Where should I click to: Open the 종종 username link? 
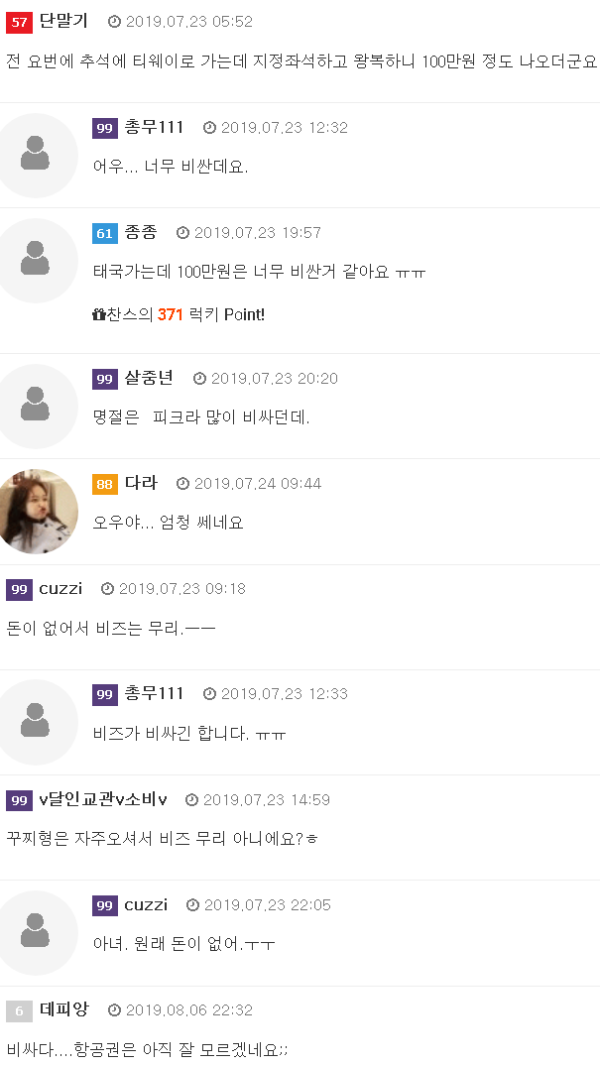coord(141,232)
